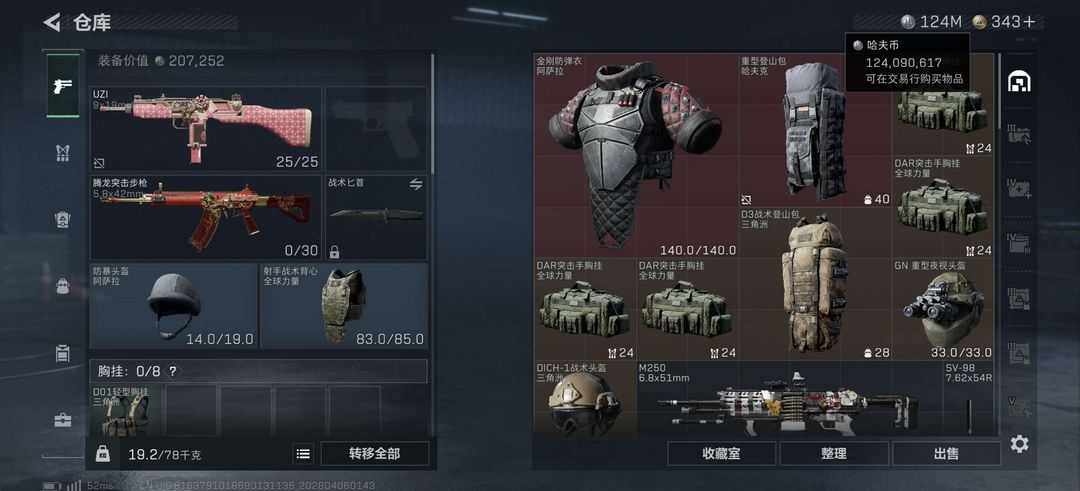This screenshot has width=1080, height=491.
Task: Open the toolbox category in left sidebar
Action: pyautogui.click(x=63, y=419)
